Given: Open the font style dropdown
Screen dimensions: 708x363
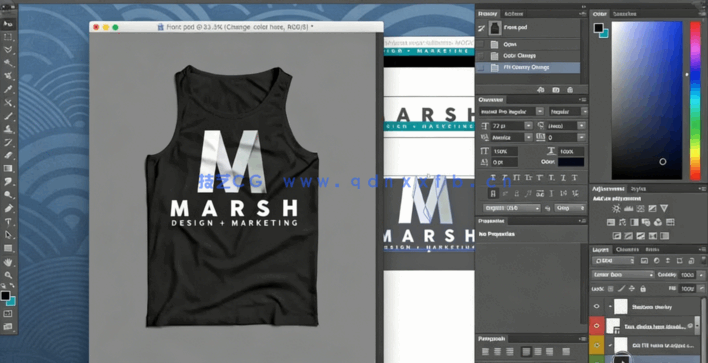Looking at the screenshot, I should click(584, 111).
